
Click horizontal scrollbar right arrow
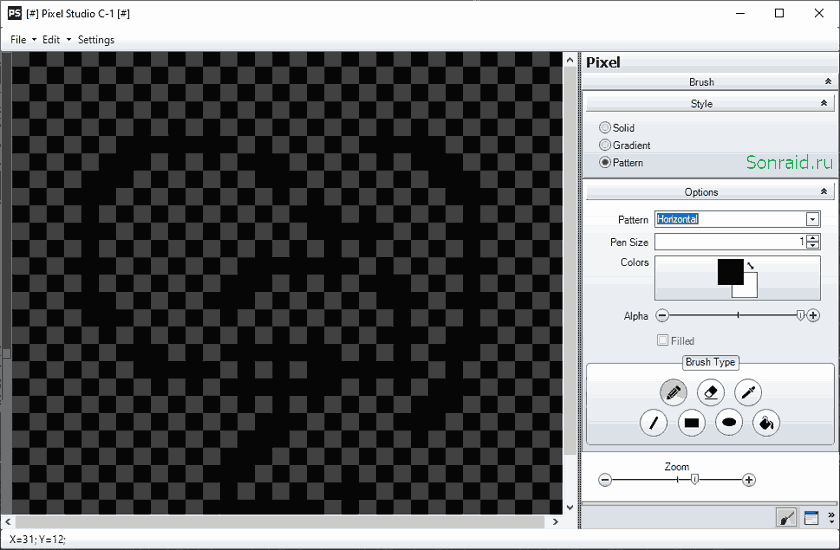point(556,521)
